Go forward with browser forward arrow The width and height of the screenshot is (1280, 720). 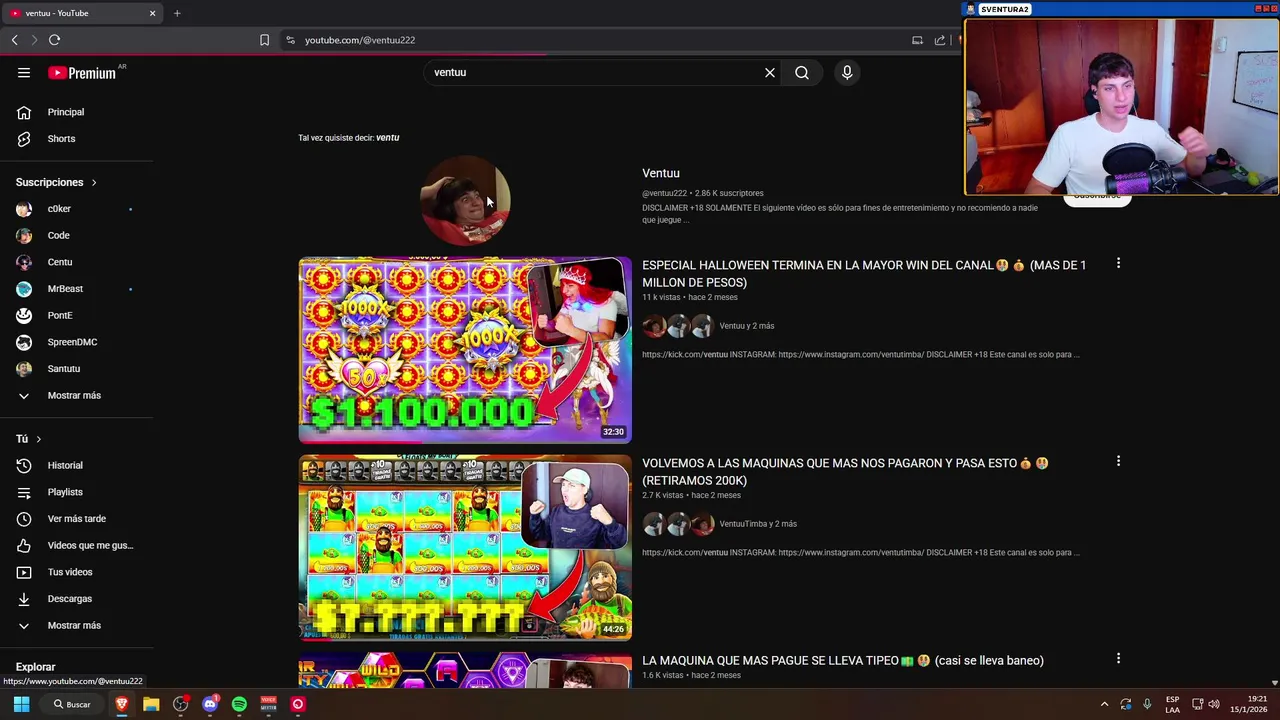tap(34, 40)
